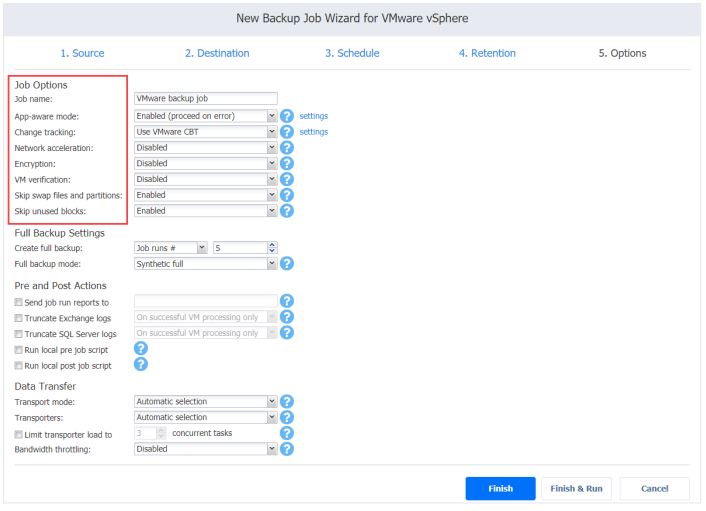Open disabled SQL Server logs processing dropdown

click(205, 333)
